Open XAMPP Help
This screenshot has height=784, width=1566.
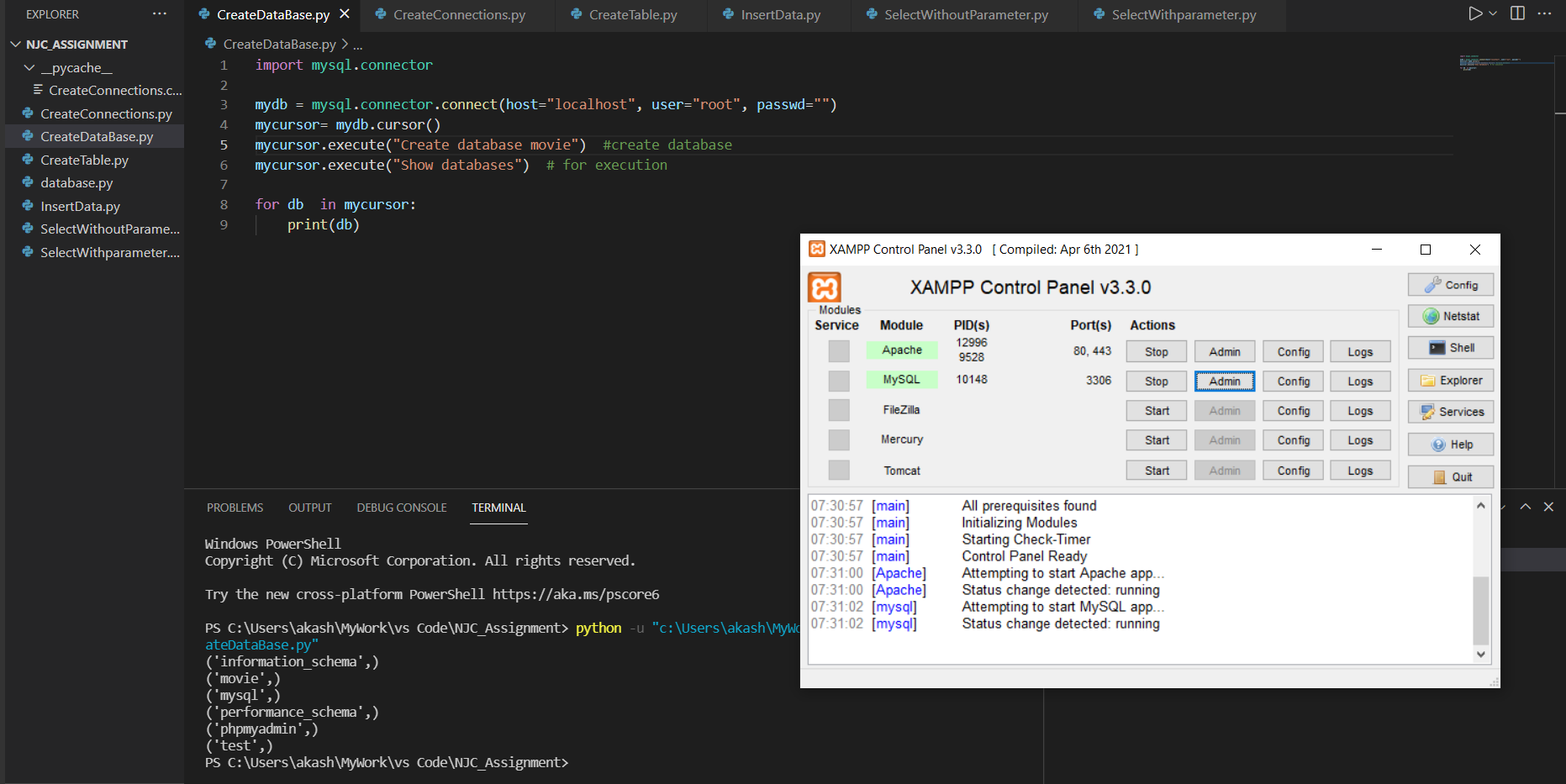[x=1451, y=445]
